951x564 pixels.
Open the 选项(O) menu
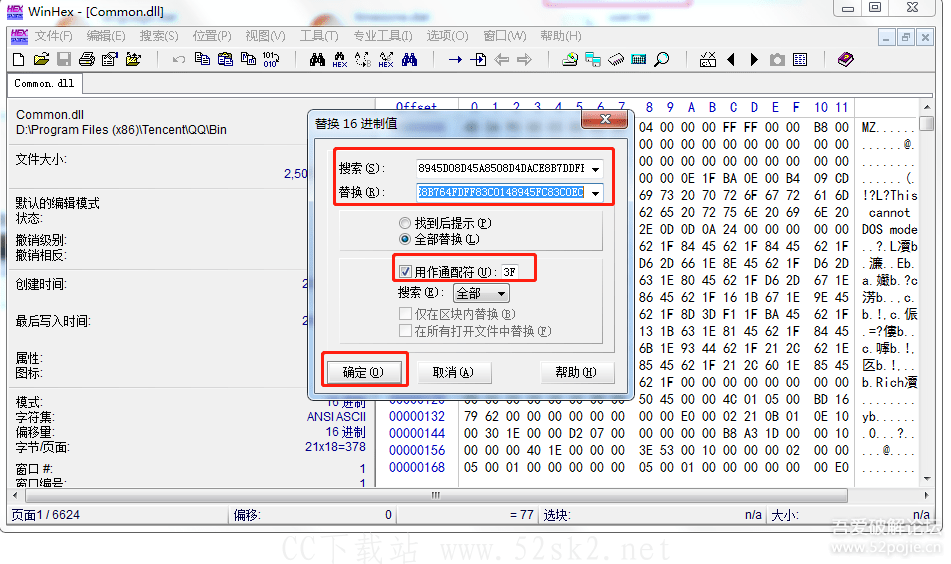coord(447,36)
